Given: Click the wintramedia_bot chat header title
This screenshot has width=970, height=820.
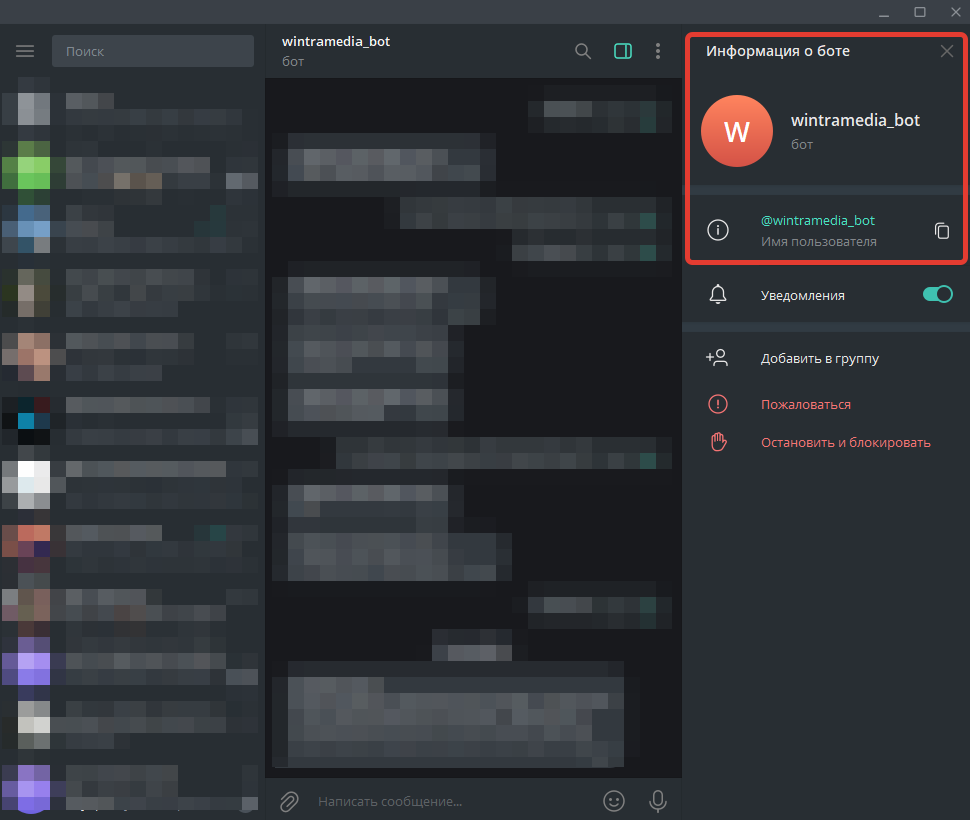Looking at the screenshot, I should click(336, 41).
